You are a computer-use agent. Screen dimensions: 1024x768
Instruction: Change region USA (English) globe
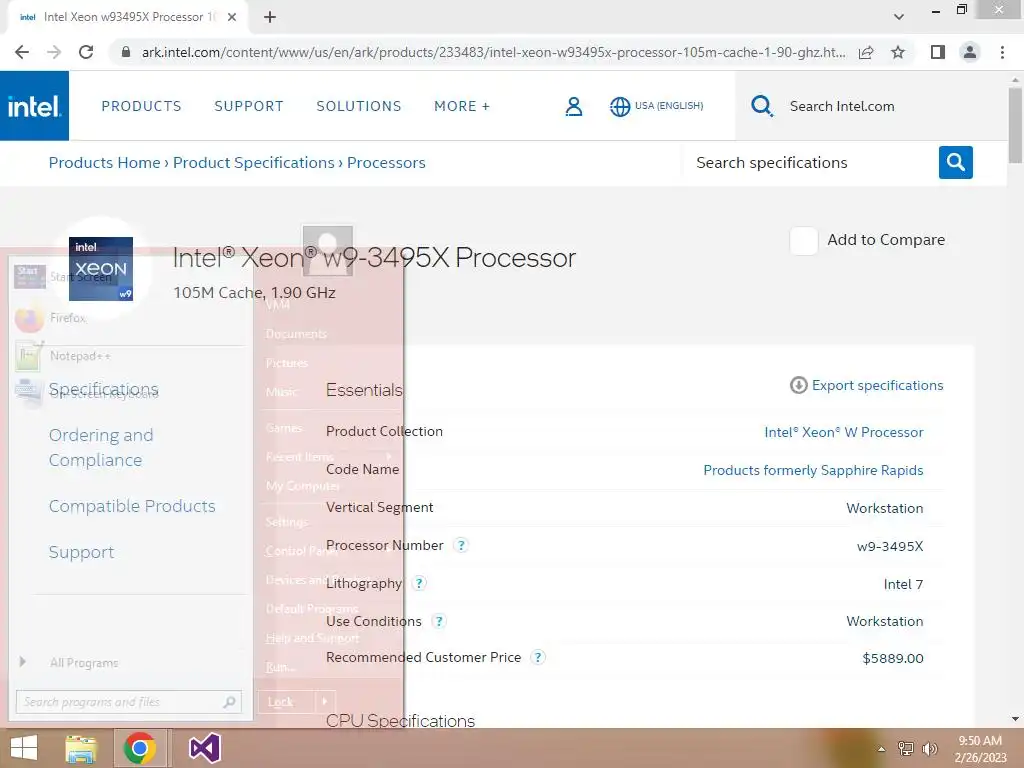click(x=656, y=106)
